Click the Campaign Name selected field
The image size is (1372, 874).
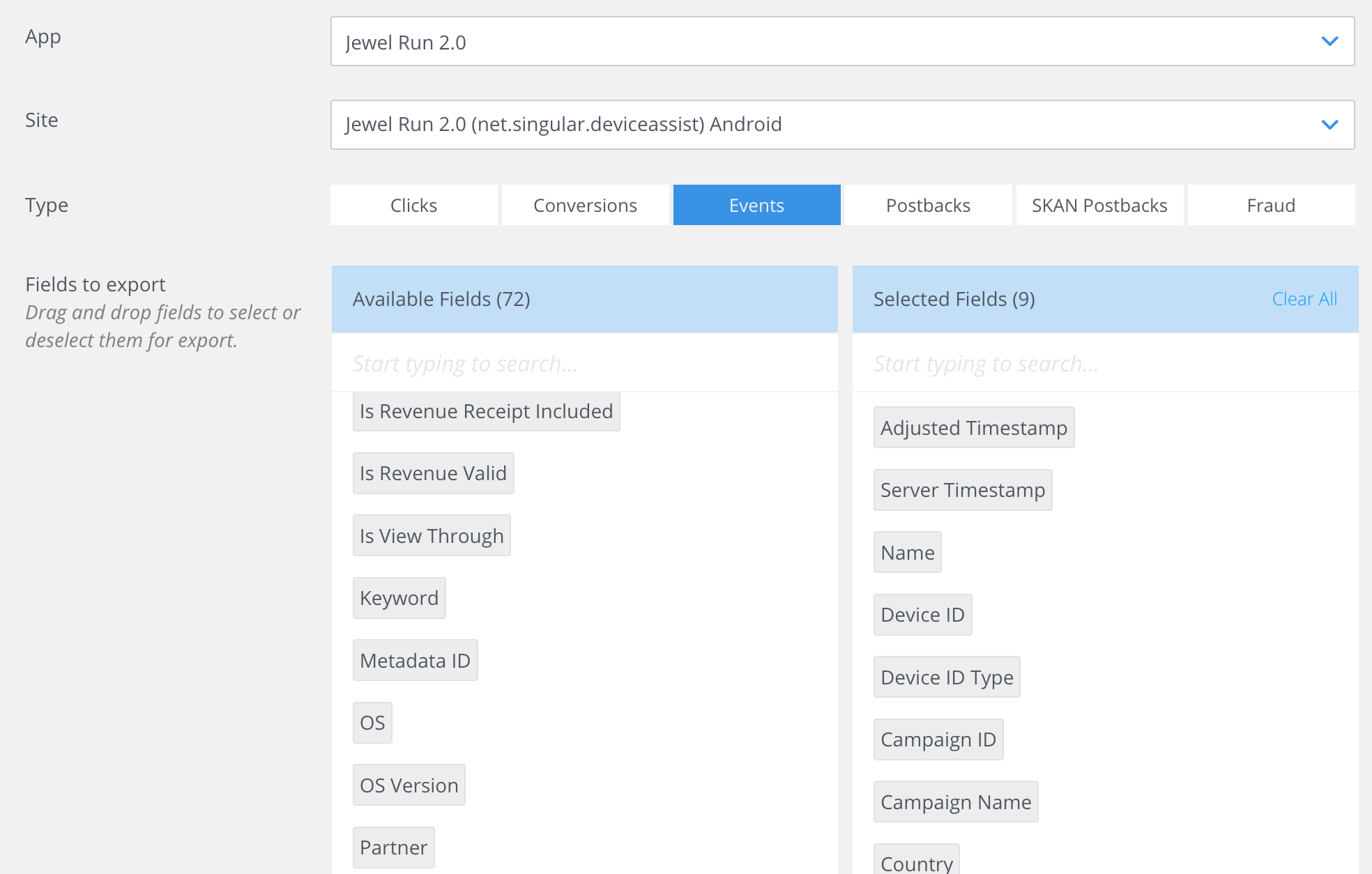click(x=955, y=802)
